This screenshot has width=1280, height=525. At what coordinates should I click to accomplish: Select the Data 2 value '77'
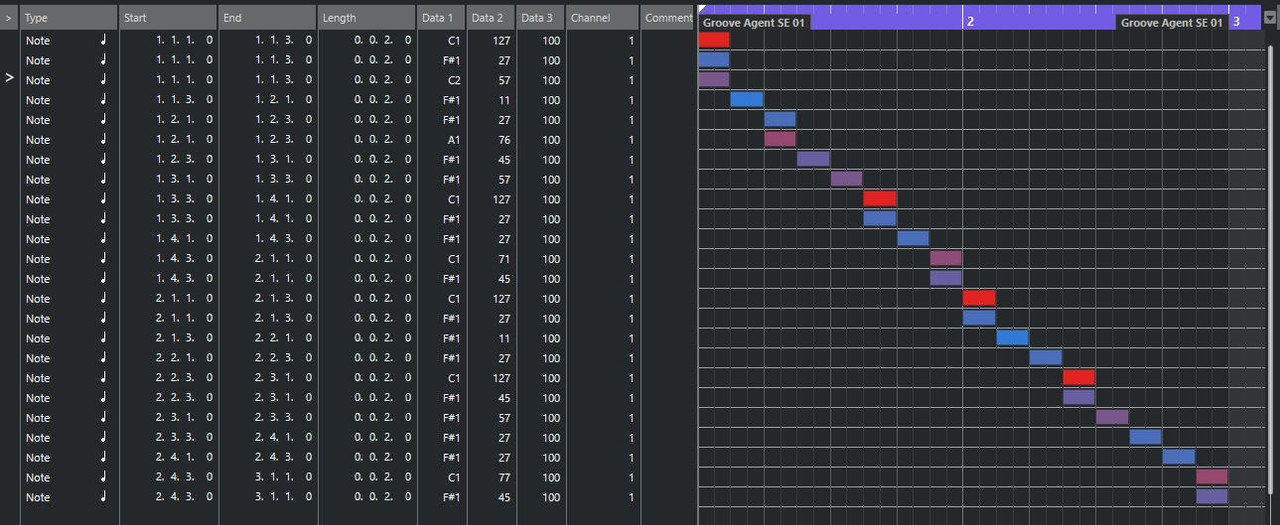[x=504, y=477]
